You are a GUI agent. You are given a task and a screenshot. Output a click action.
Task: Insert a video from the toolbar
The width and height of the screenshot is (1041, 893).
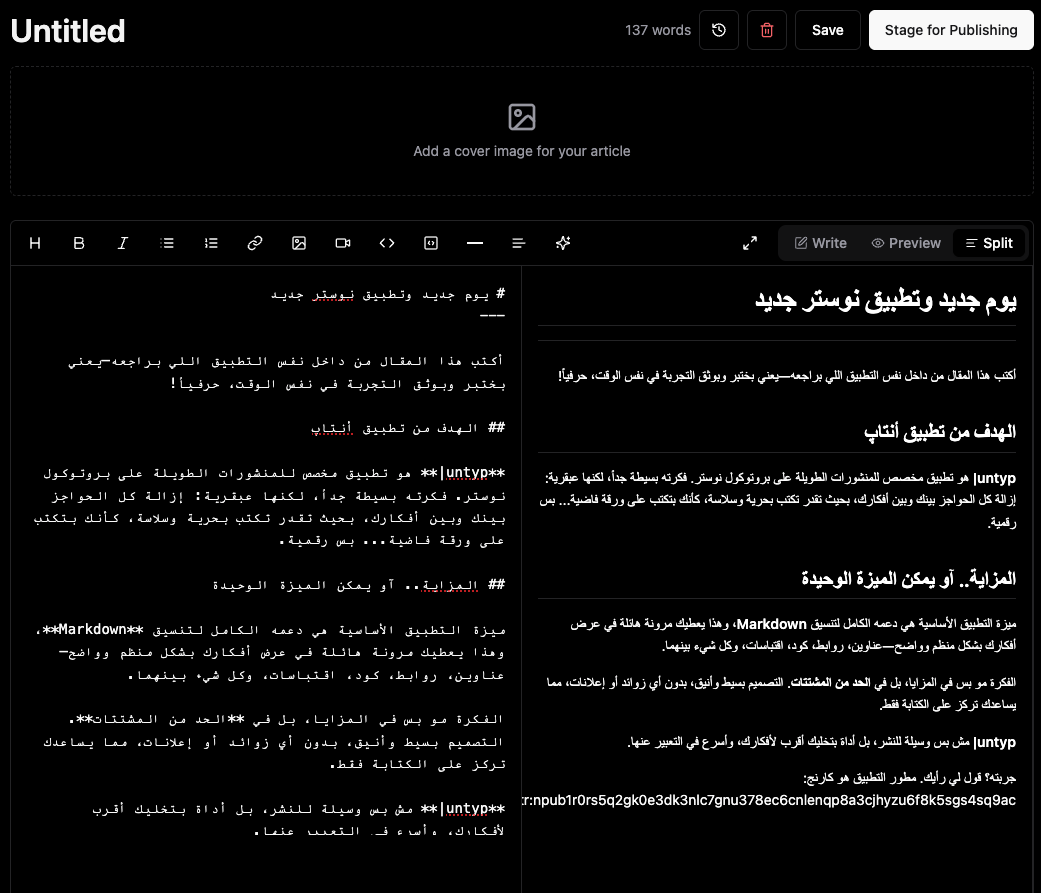point(343,243)
